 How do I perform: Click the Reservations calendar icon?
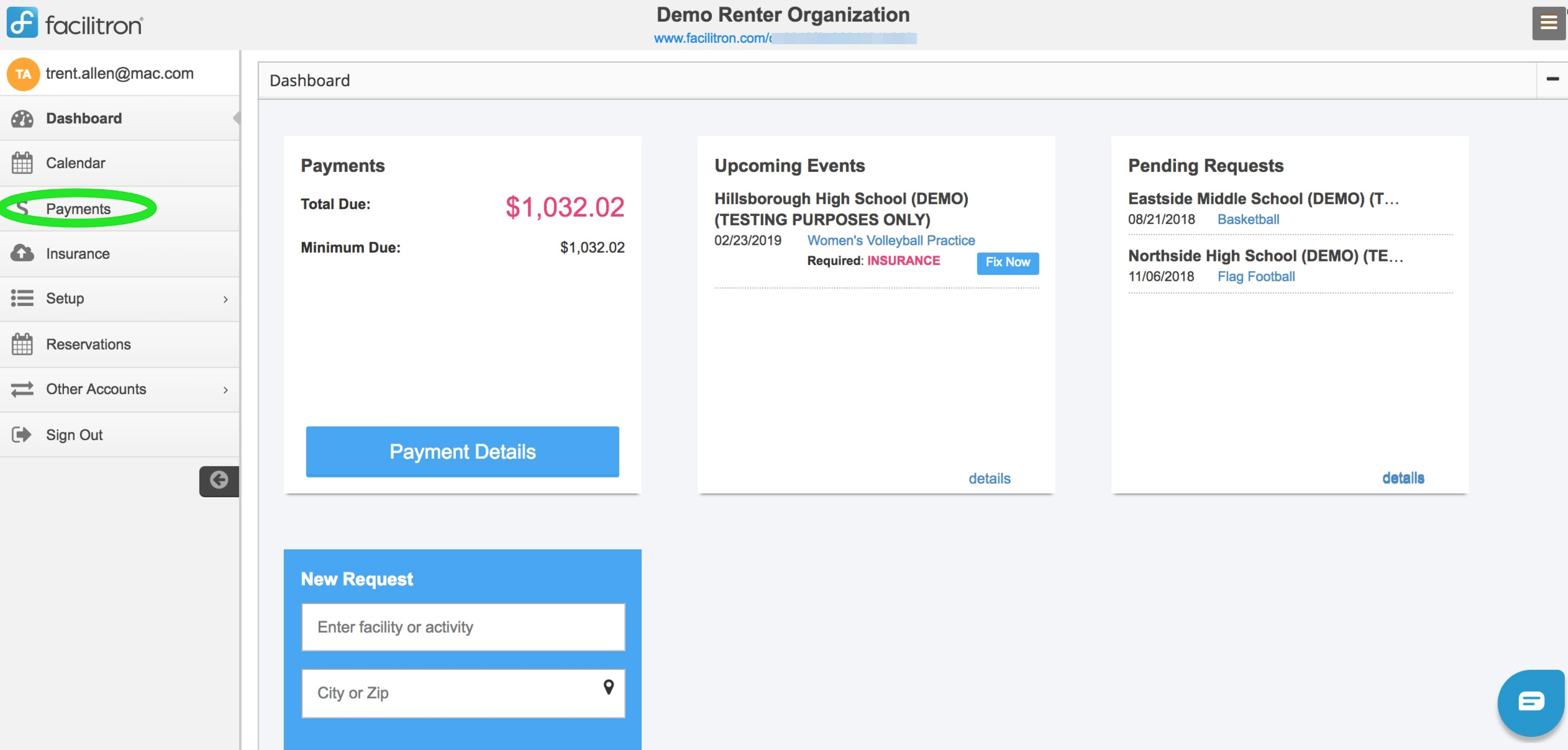[22, 344]
